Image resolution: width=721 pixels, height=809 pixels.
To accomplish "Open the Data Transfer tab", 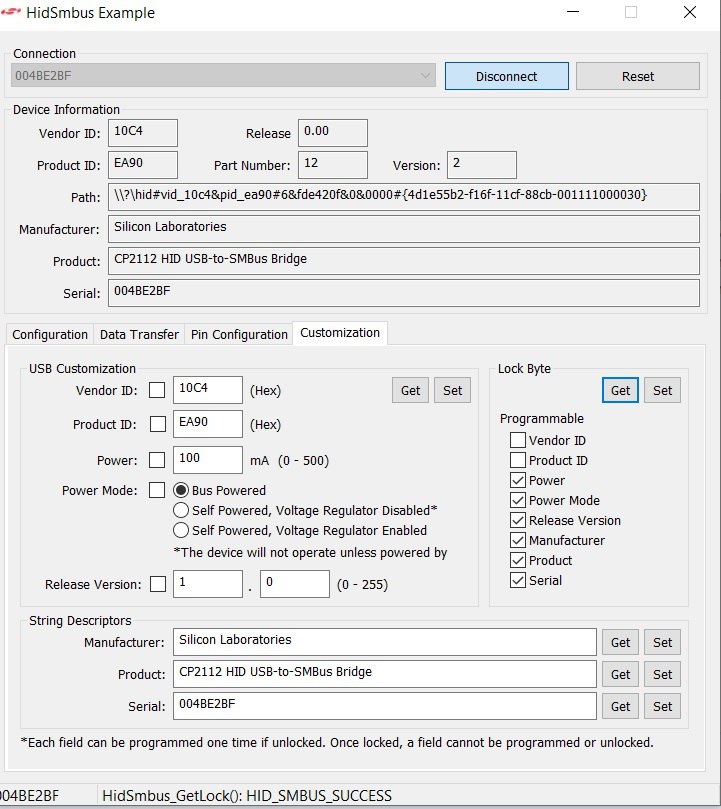I will (139, 334).
